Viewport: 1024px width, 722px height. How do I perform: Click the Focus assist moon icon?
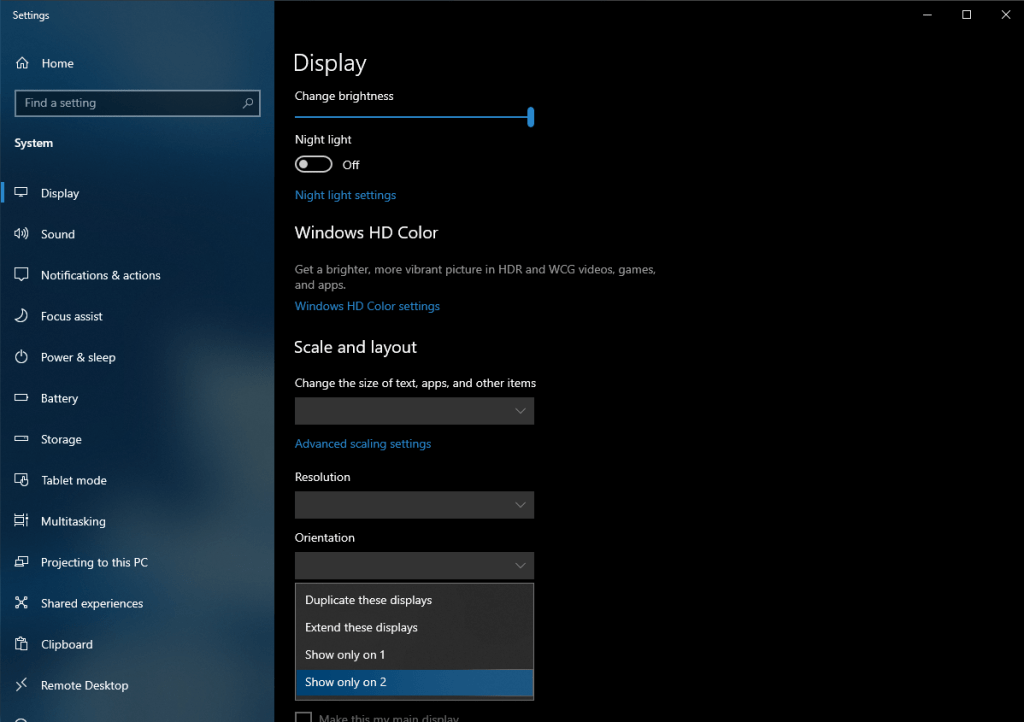click(x=21, y=316)
